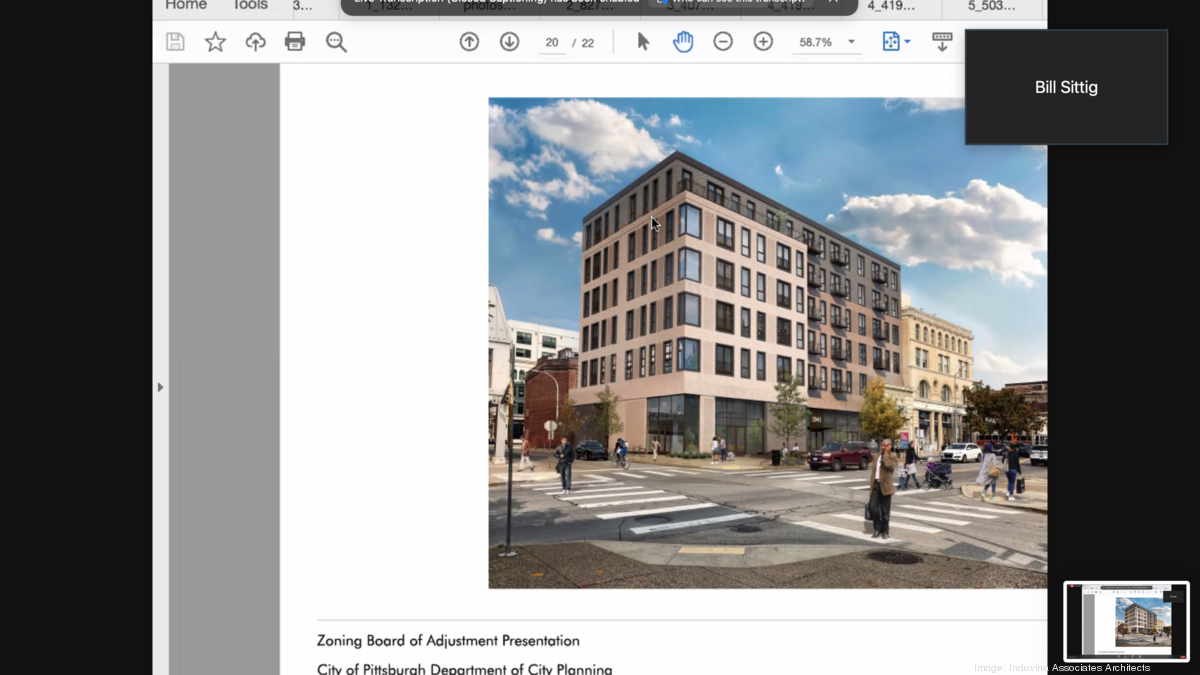Share file via Adobe cloud
This screenshot has width=1200, height=675.
pyautogui.click(x=255, y=41)
